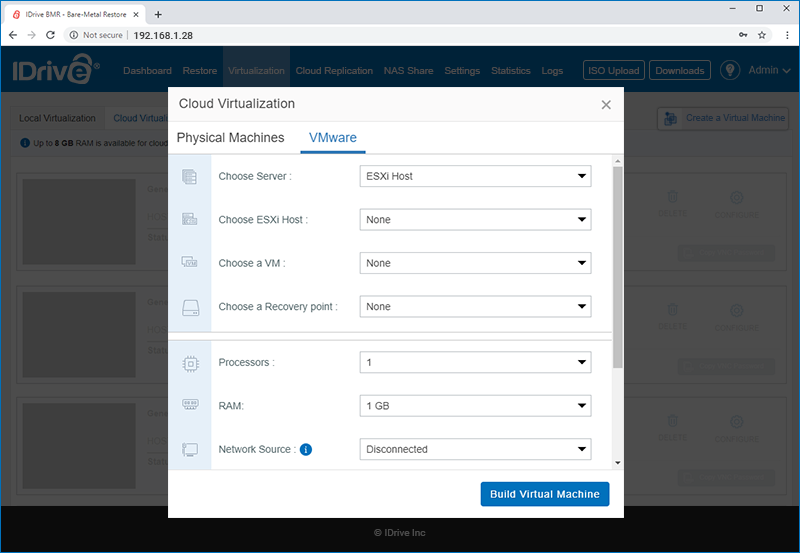This screenshot has width=800, height=553.
Task: Click the browser address bar URL
Action: [163, 35]
